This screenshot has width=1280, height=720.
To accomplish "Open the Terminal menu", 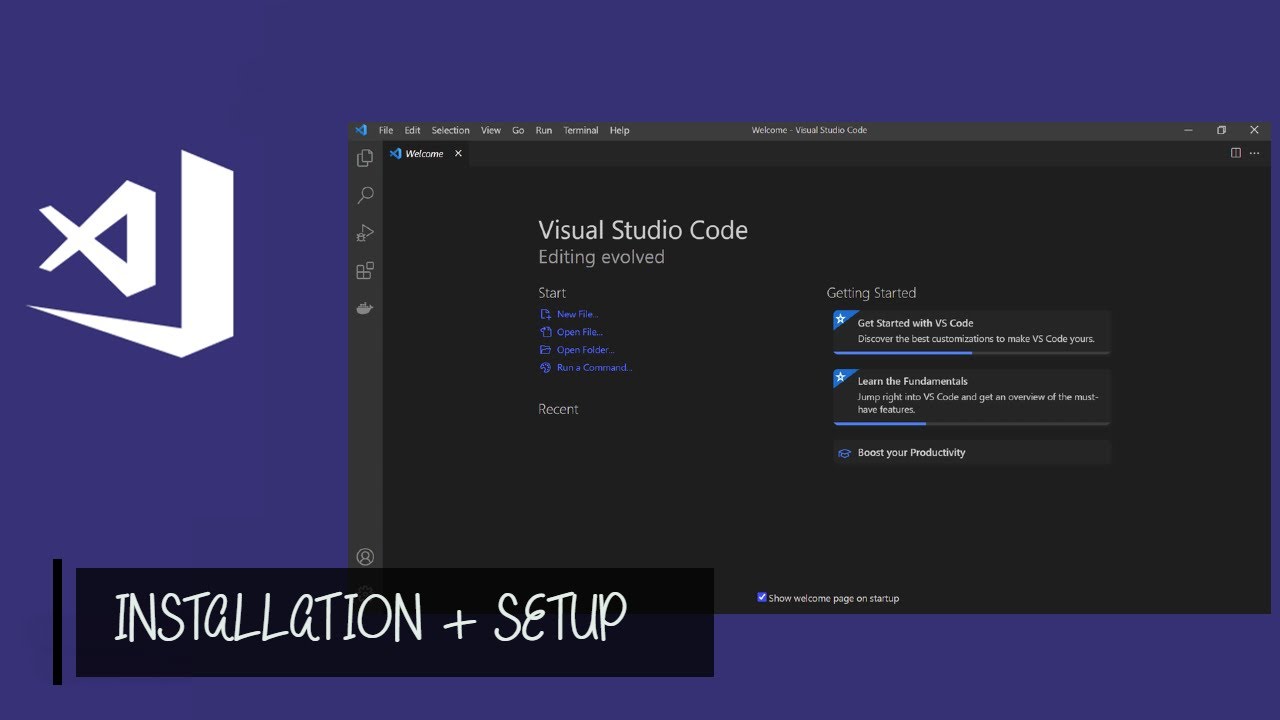I will pos(580,130).
